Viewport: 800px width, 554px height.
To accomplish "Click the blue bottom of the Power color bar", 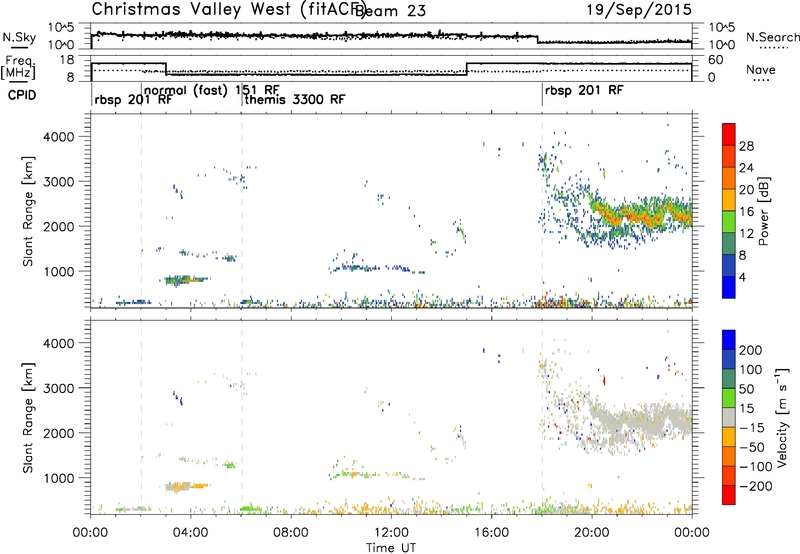I will 729,287.
